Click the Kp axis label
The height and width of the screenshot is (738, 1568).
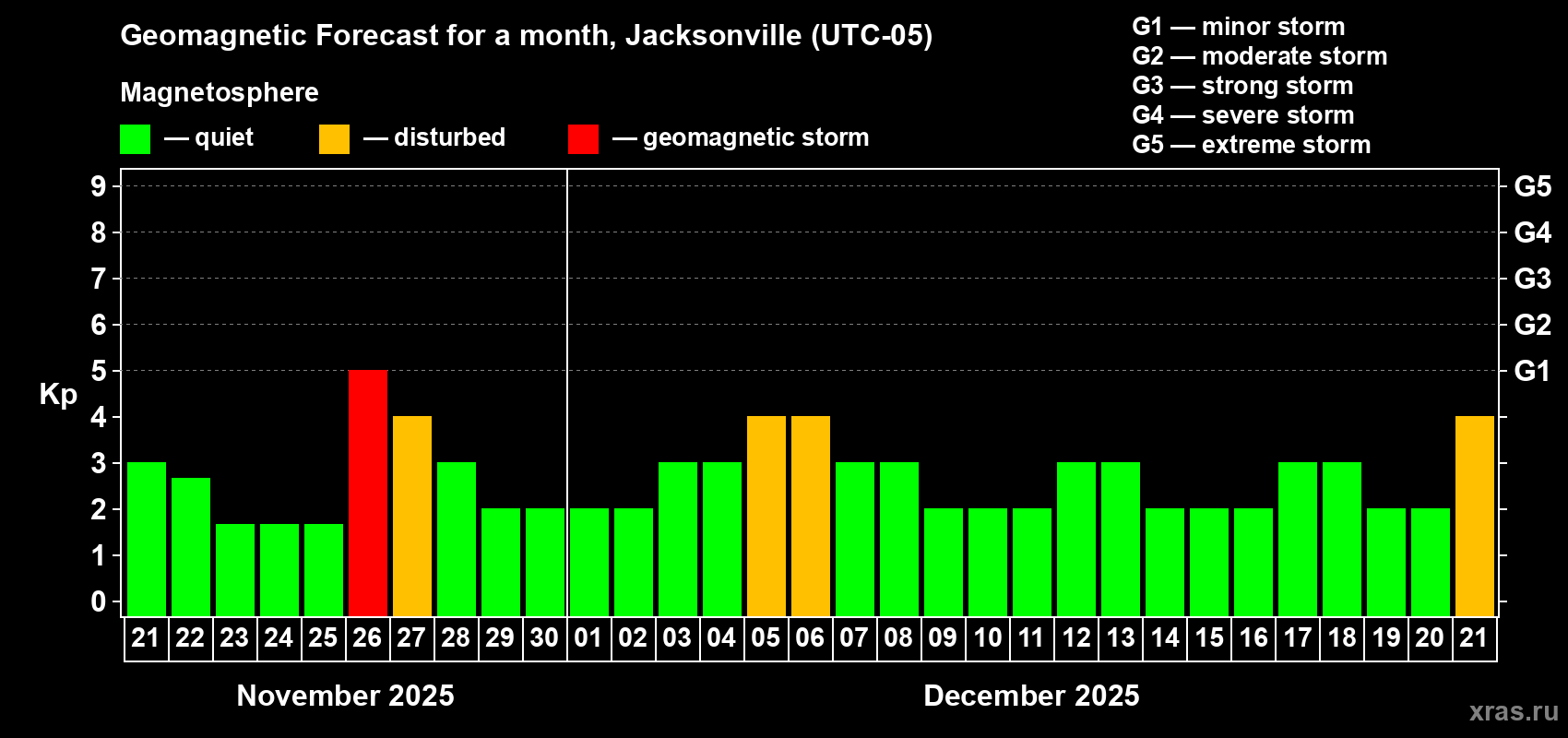[x=58, y=395]
